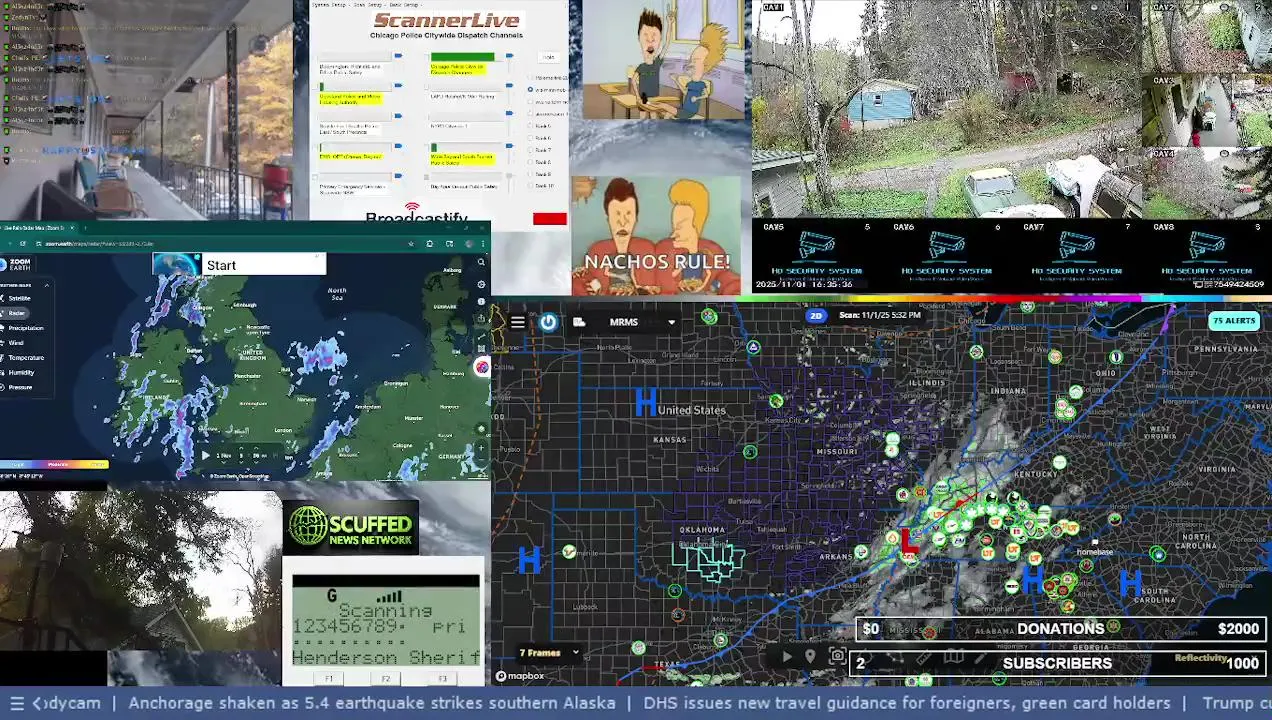Screen dimensions: 1272x720
Task: Click the Scuffed News Network logo
Action: tap(350, 527)
